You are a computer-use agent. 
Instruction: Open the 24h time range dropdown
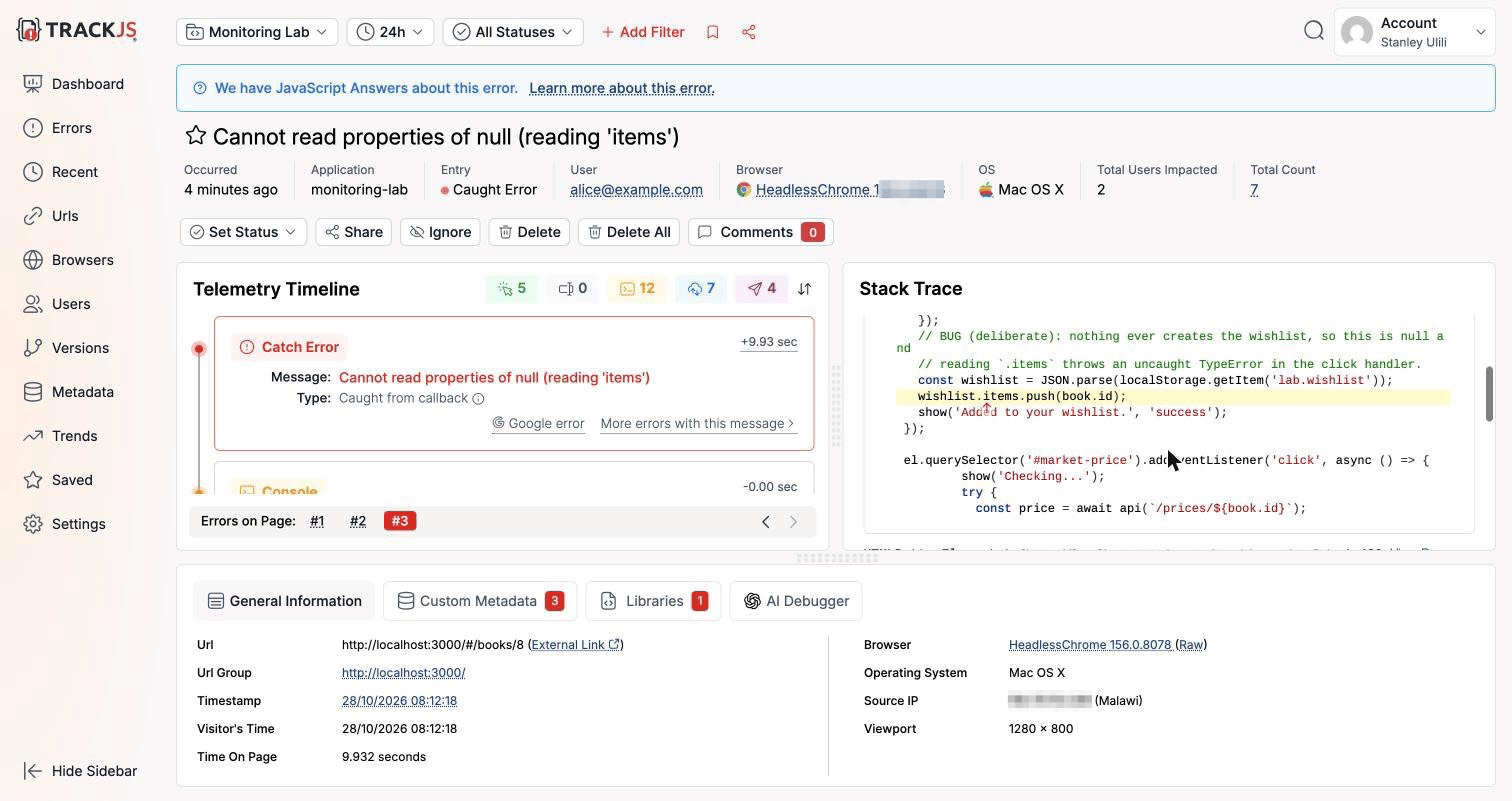pos(390,32)
